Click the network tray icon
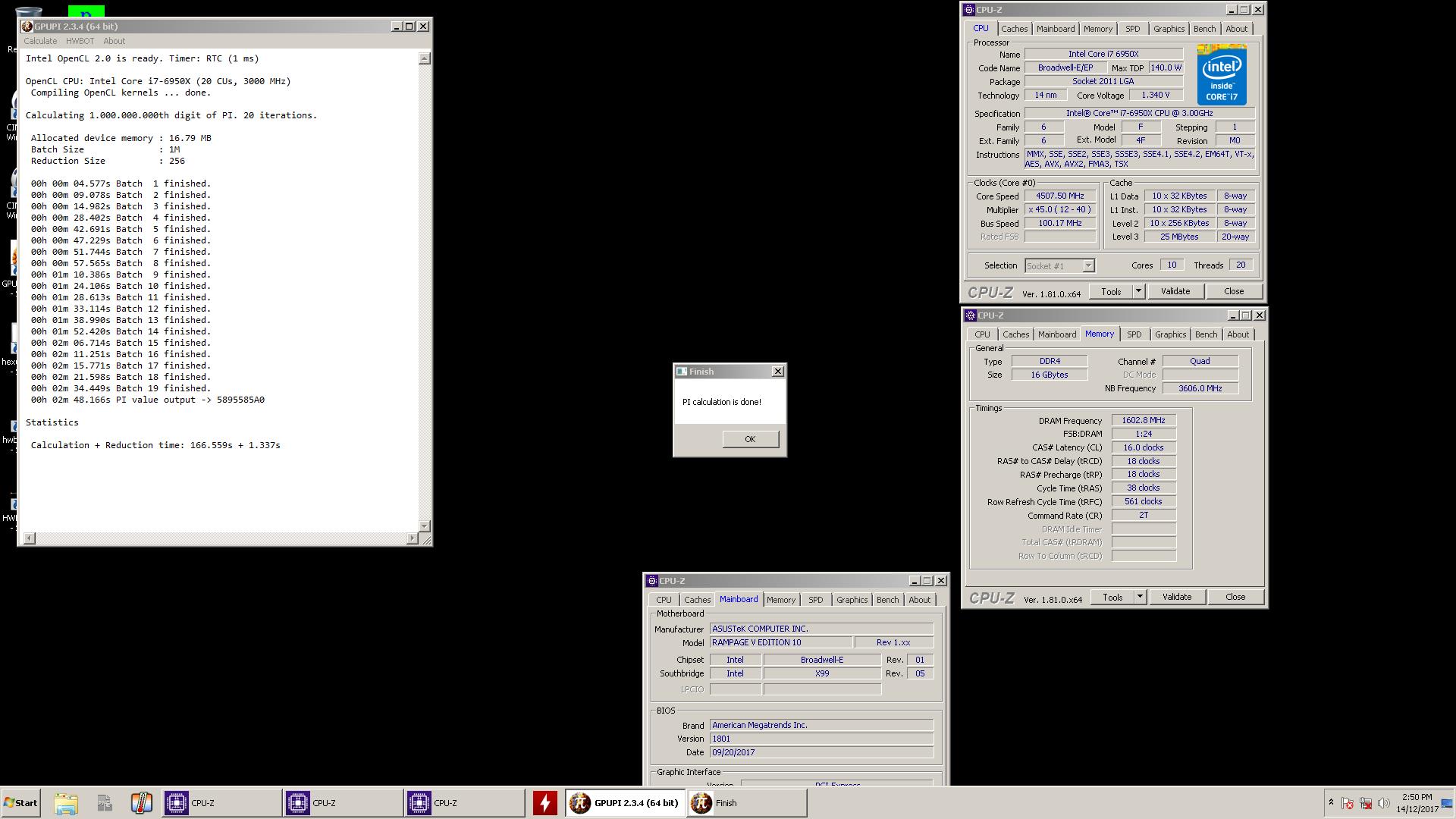The width and height of the screenshot is (1456, 819). pos(1366,803)
